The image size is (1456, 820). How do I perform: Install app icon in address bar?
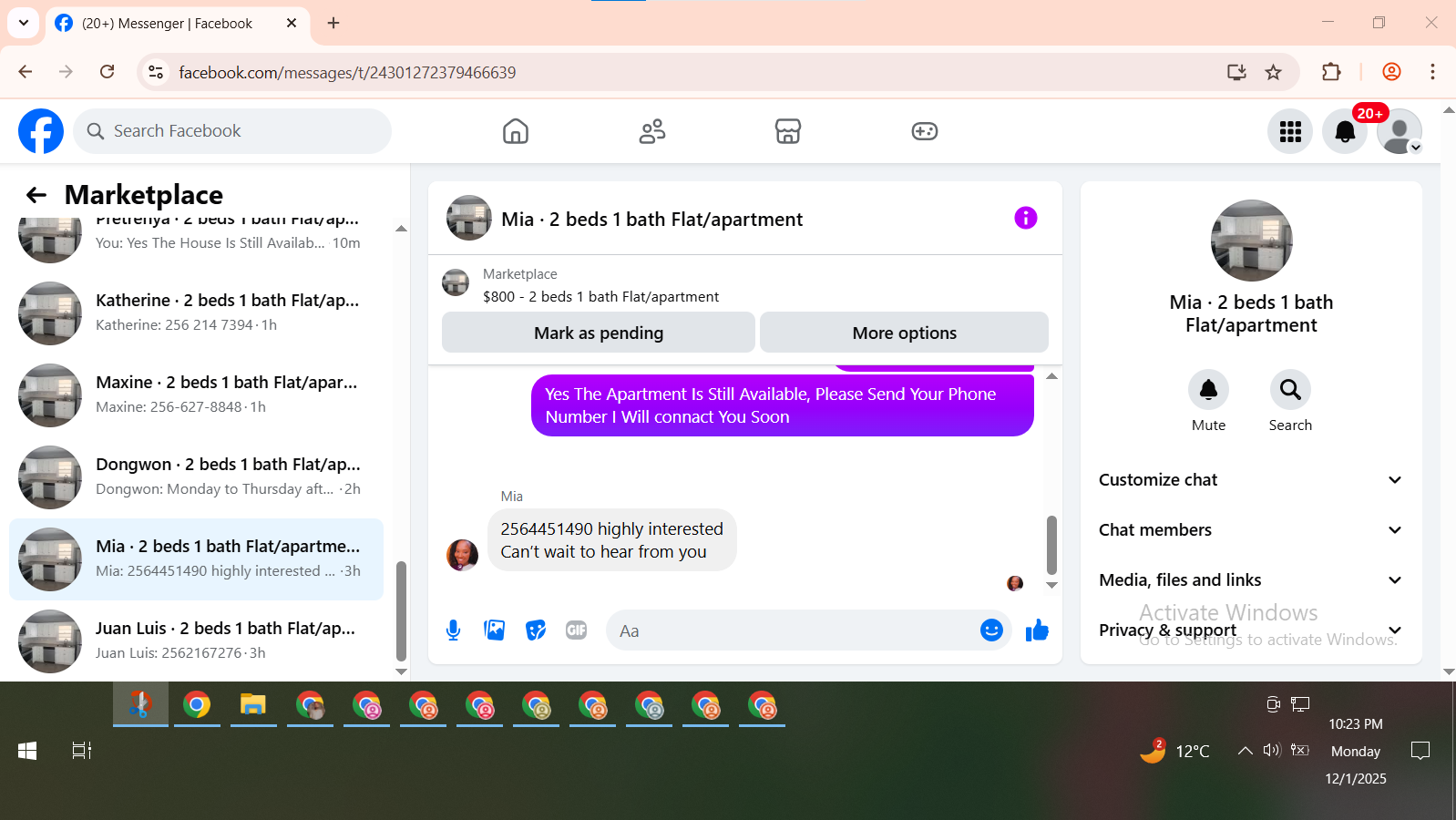(1236, 72)
